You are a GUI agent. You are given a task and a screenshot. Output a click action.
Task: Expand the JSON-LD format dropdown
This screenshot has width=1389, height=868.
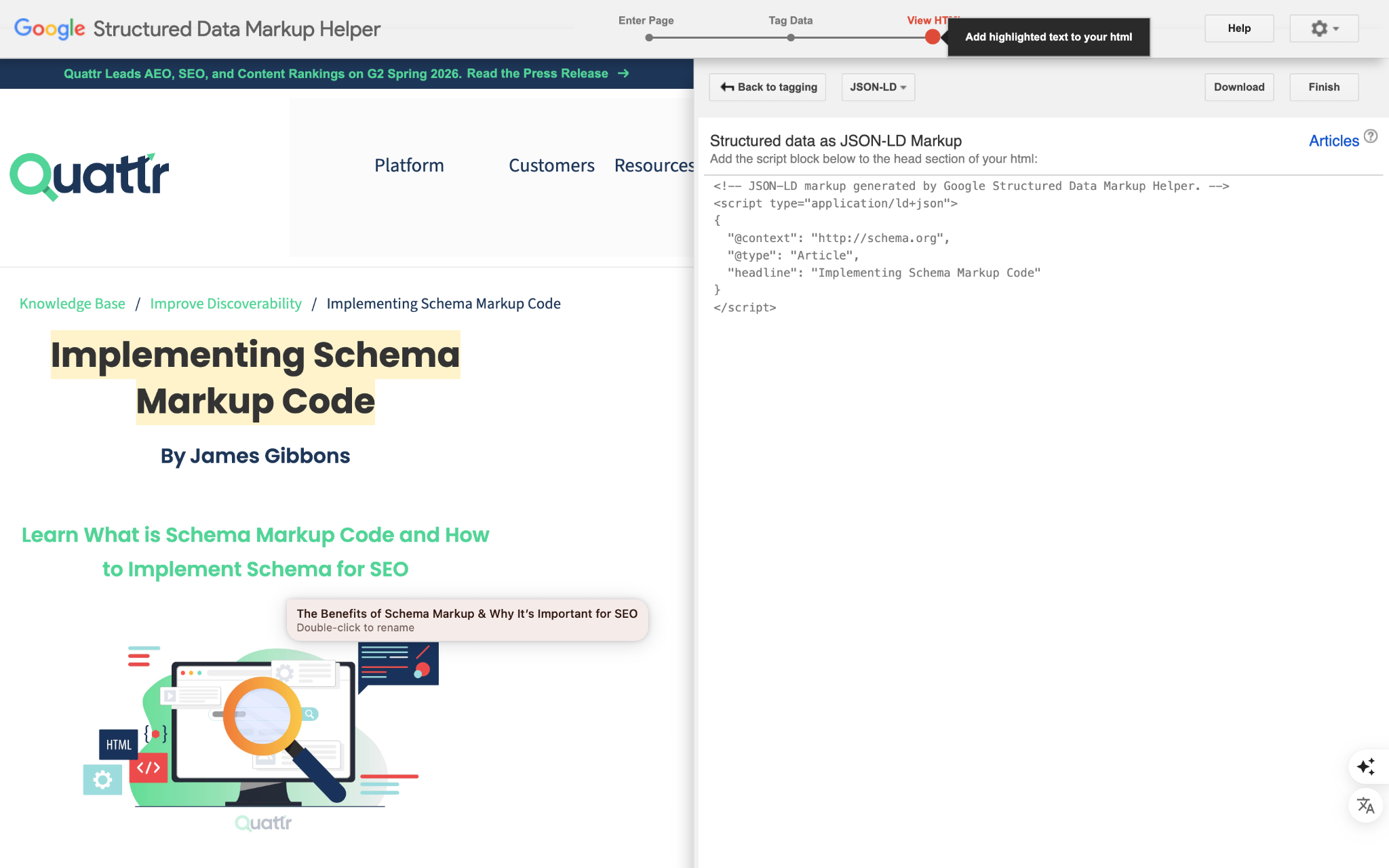point(878,87)
